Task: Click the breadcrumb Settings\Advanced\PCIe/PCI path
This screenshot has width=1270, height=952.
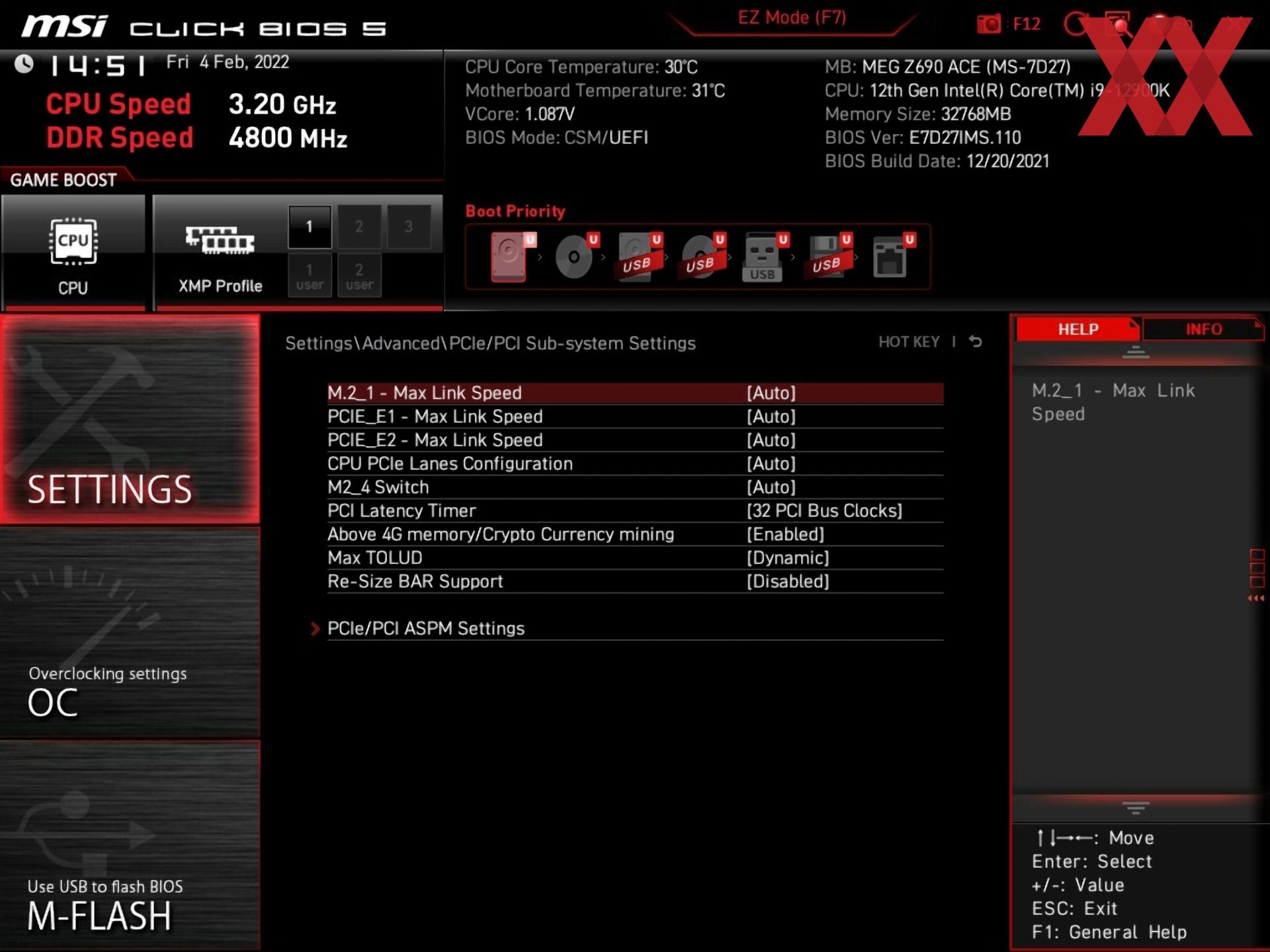Action: pyautogui.click(x=490, y=343)
